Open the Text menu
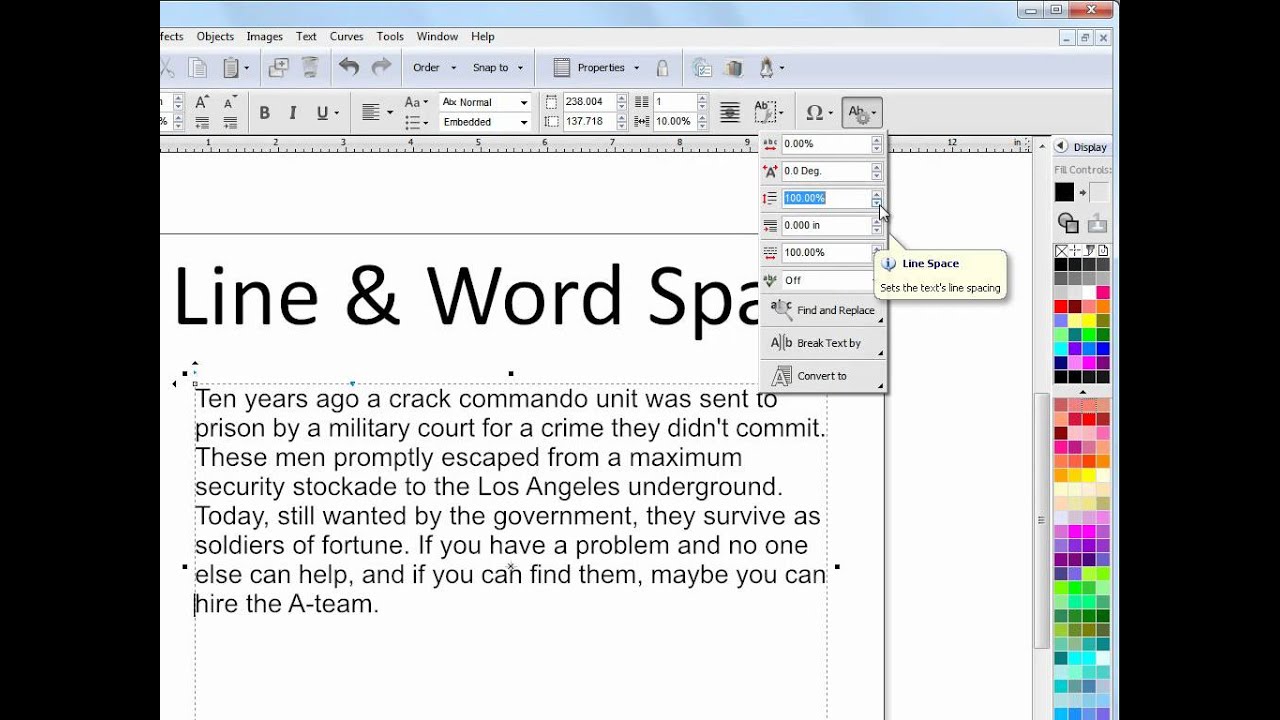The height and width of the screenshot is (720, 1280). coord(306,37)
